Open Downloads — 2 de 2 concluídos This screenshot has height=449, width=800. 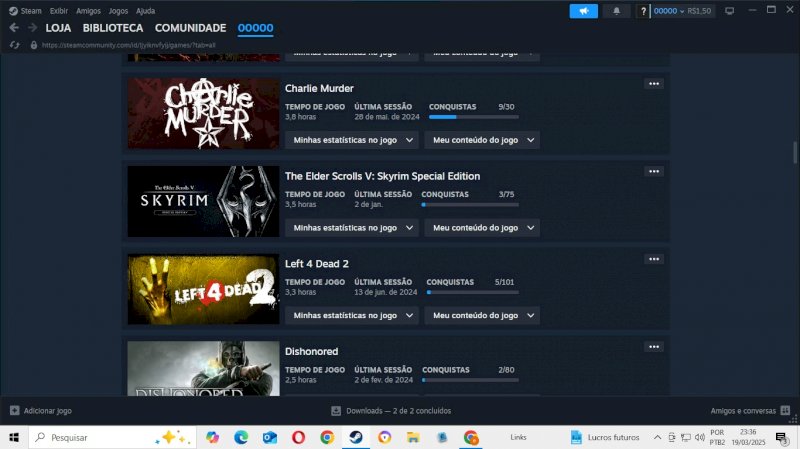pos(391,411)
